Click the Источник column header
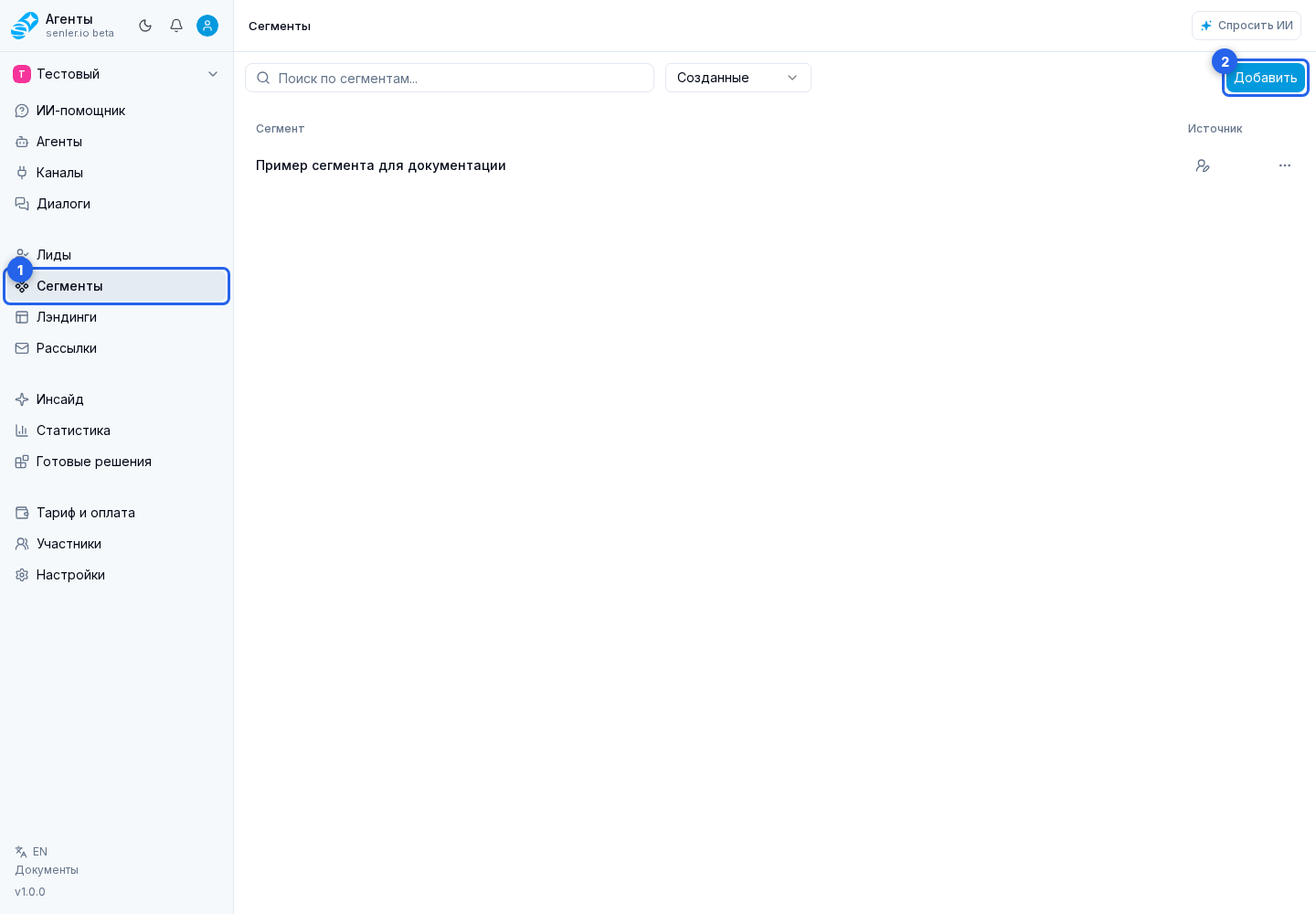 coord(1215,129)
